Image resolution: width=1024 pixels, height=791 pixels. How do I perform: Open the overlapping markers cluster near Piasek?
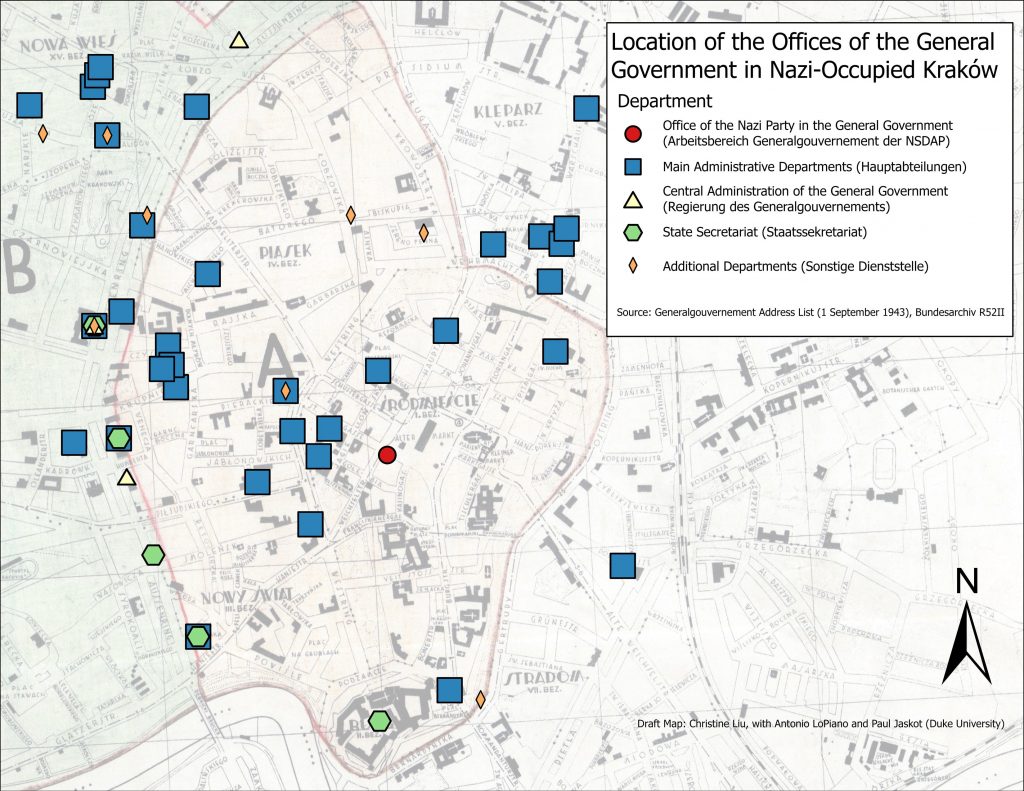(167, 367)
